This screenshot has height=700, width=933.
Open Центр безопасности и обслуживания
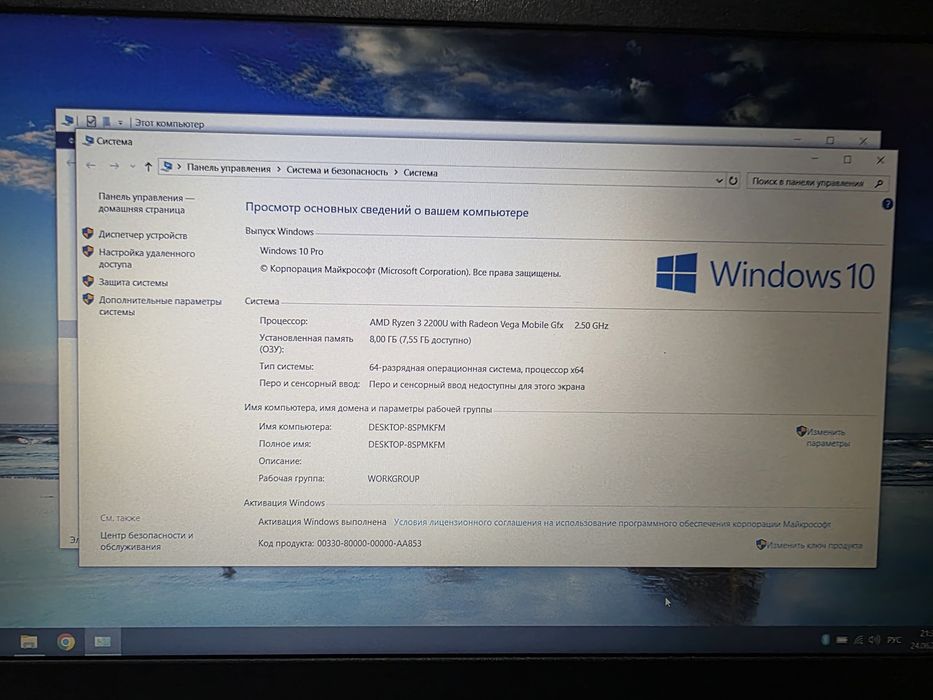(146, 541)
